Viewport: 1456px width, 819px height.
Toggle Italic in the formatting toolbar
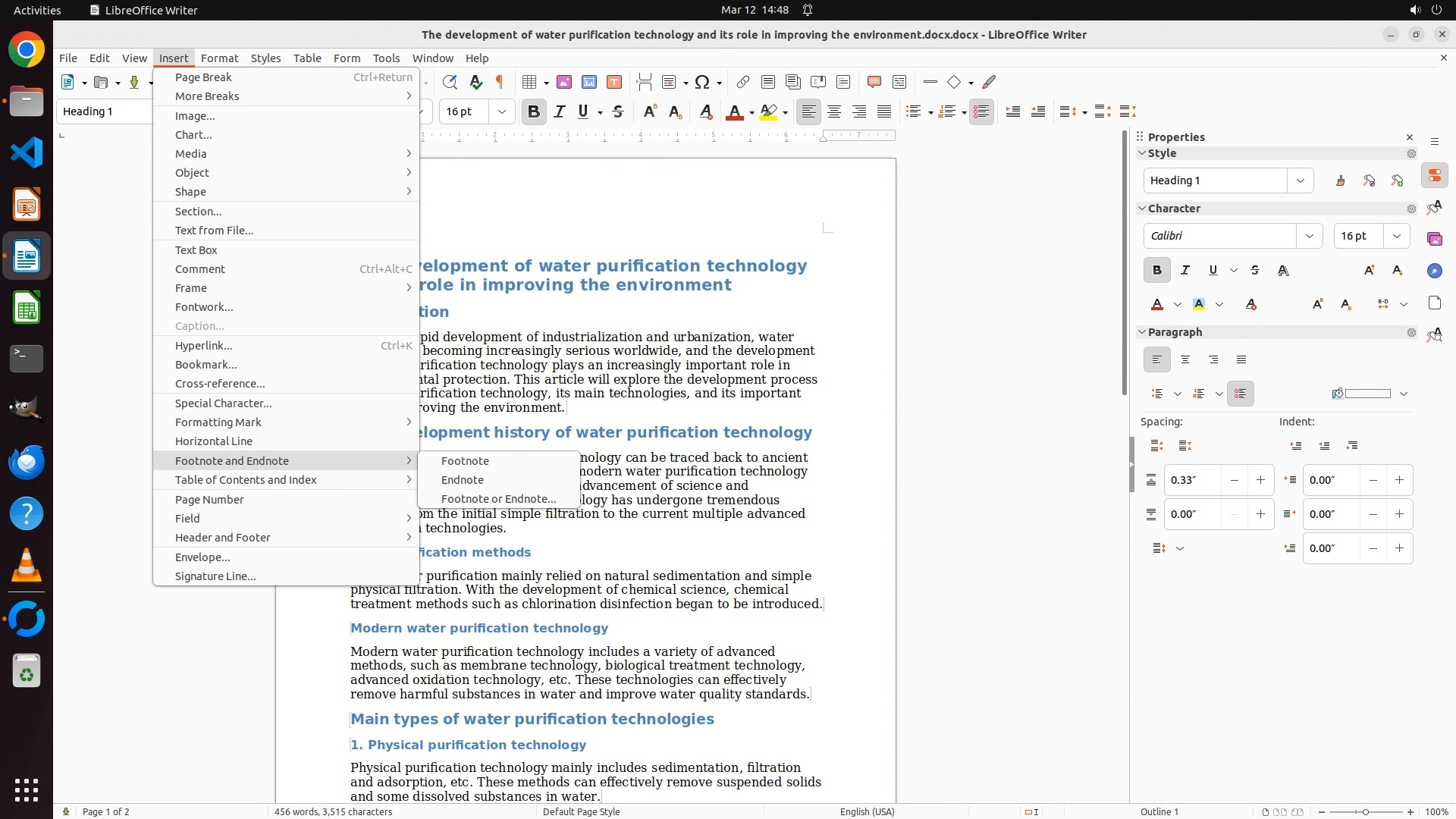click(559, 111)
